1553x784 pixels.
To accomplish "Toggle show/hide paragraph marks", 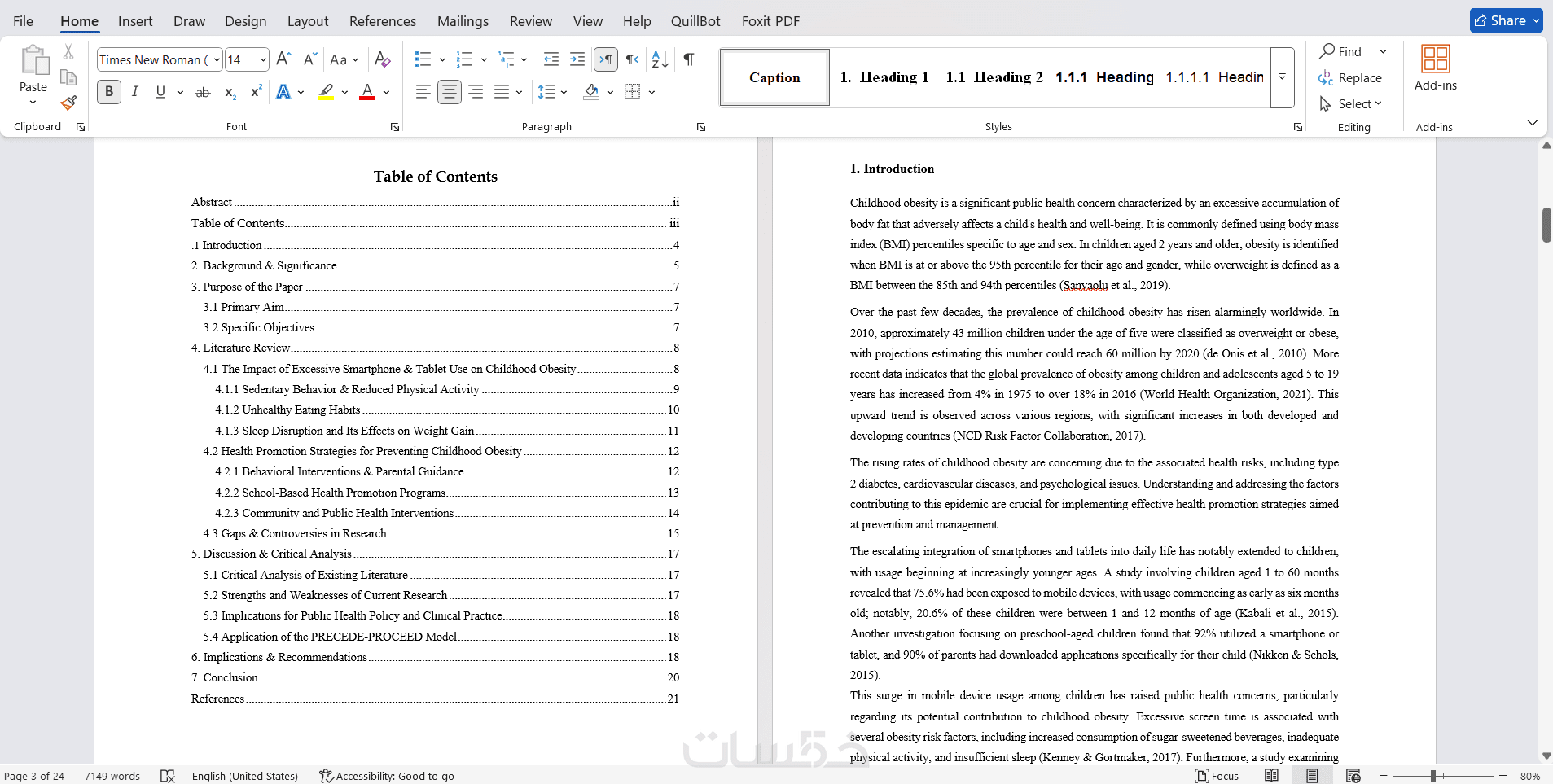I will (x=689, y=59).
